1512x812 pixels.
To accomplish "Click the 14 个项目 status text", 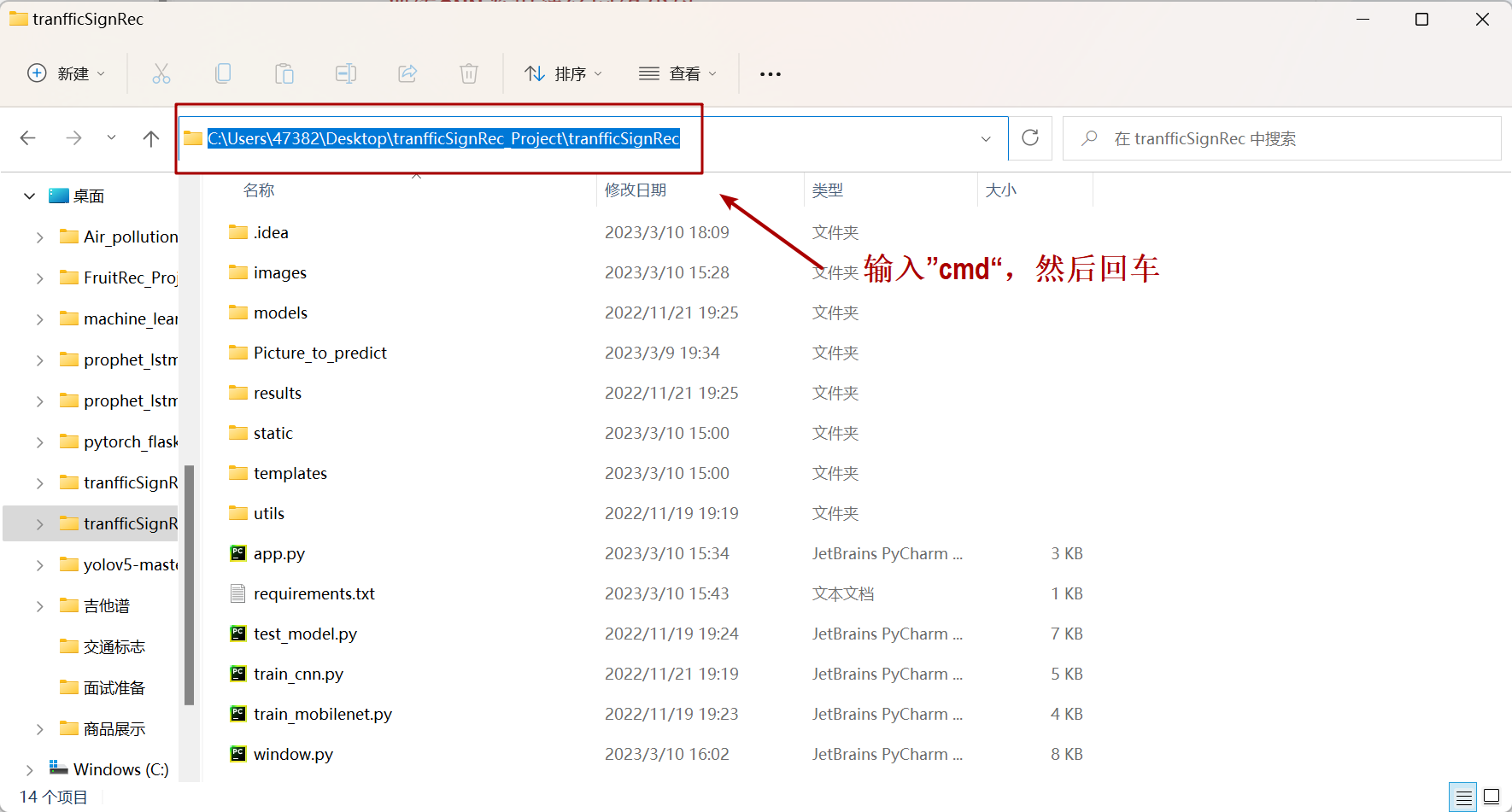I will (54, 797).
